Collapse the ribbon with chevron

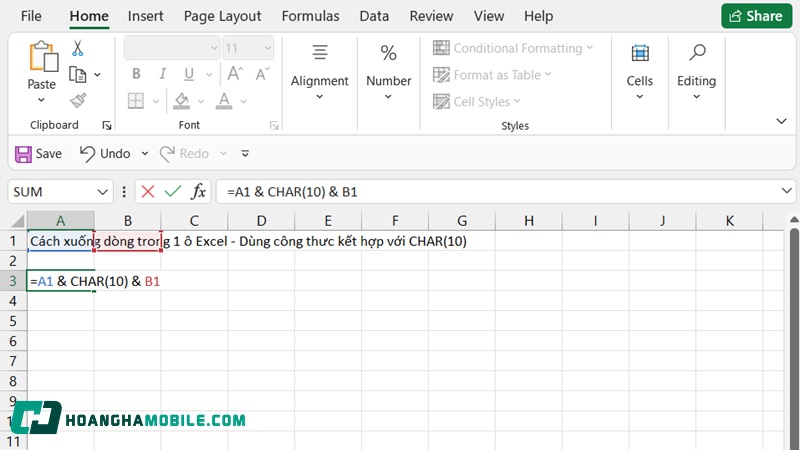click(781, 121)
